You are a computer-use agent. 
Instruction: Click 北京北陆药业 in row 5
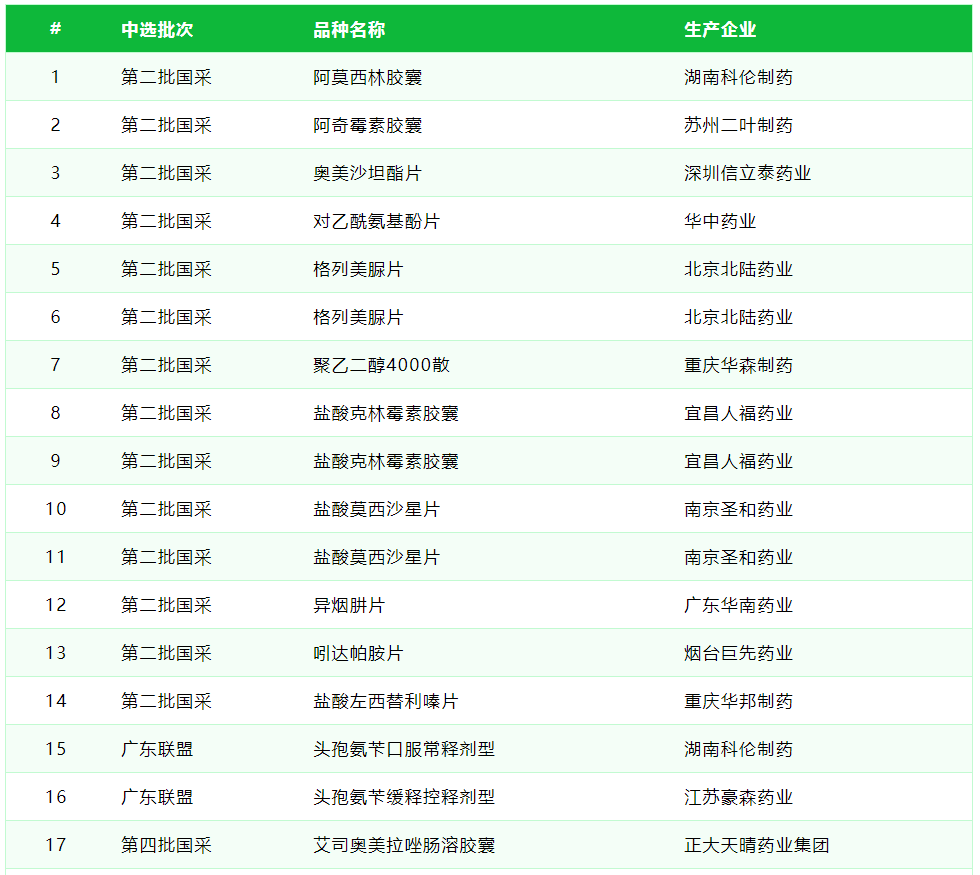(738, 269)
